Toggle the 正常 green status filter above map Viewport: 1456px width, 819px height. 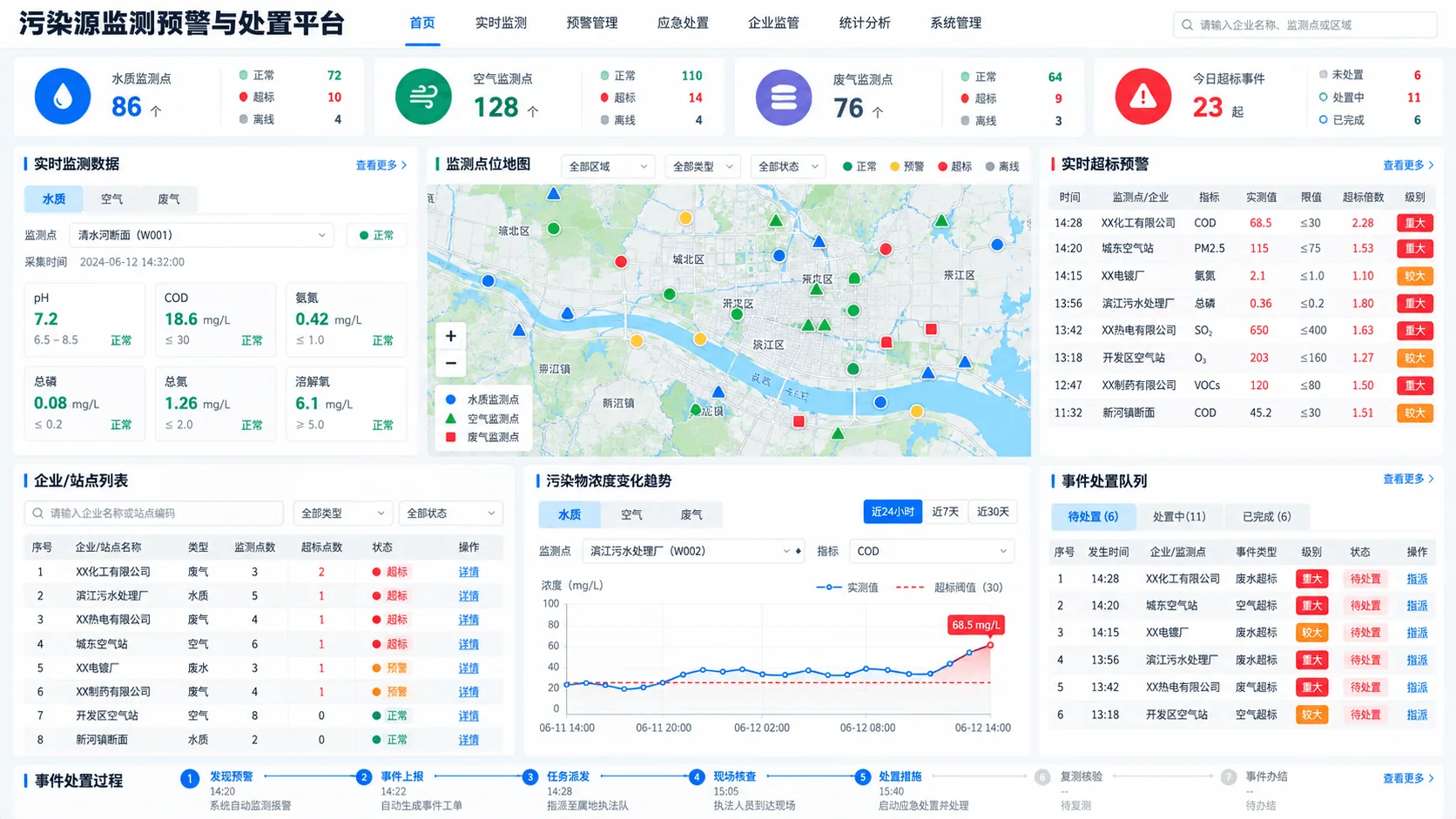[859, 166]
